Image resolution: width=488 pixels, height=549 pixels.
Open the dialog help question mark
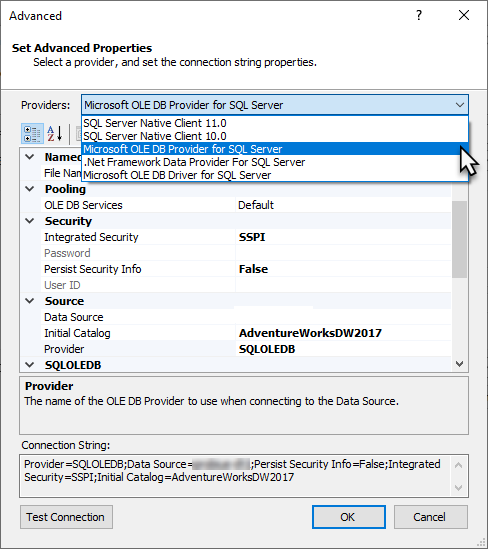pos(419,15)
